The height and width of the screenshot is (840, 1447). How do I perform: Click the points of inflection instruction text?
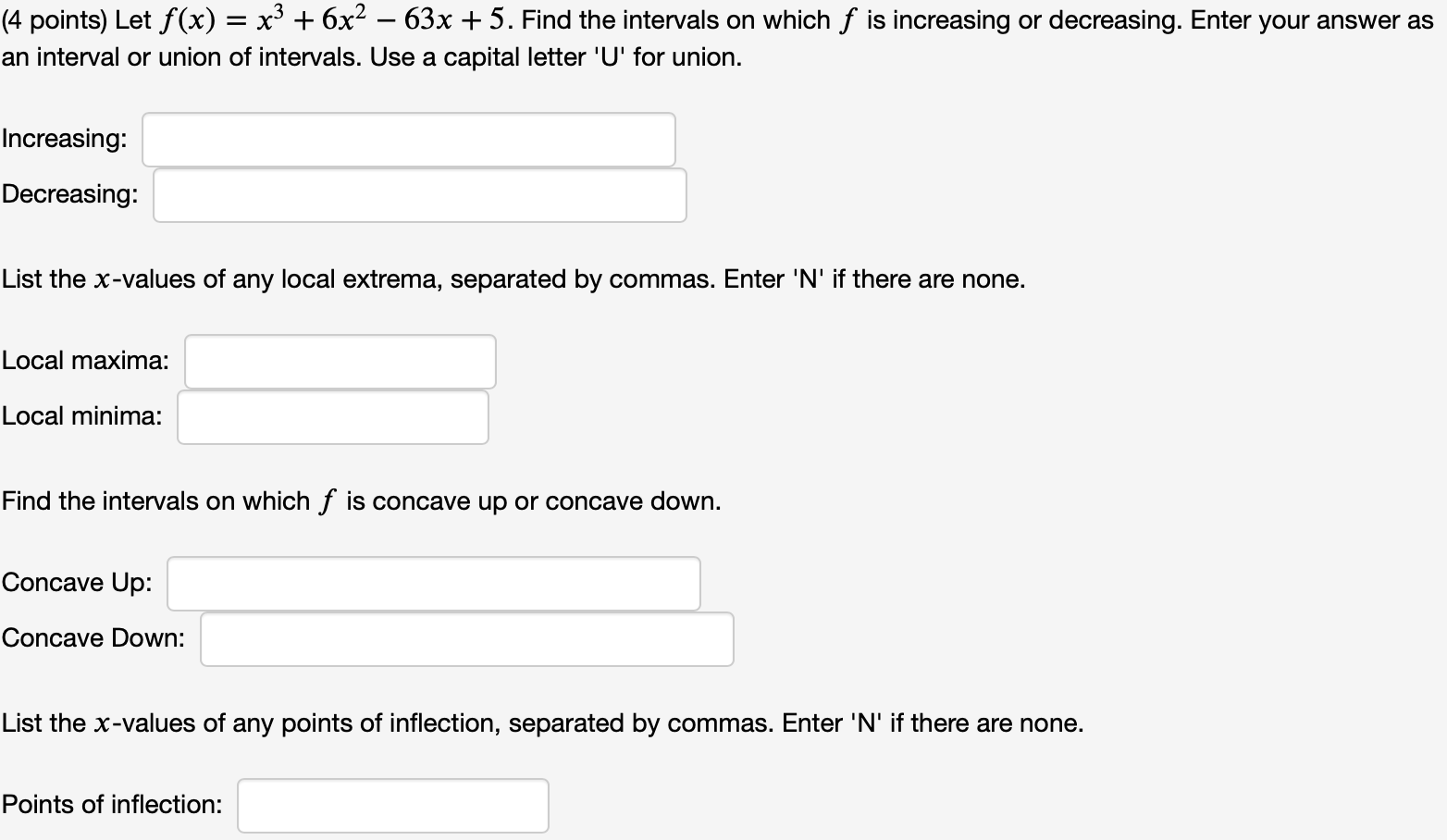541,723
